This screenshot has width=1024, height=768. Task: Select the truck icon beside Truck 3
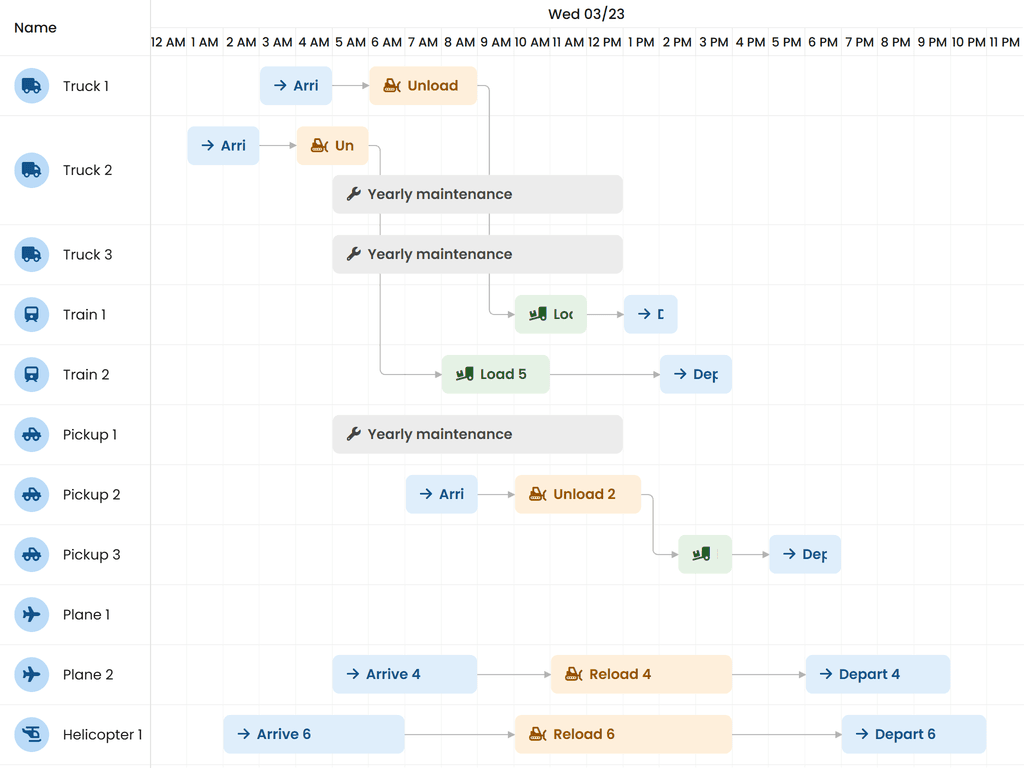pyautogui.click(x=31, y=254)
